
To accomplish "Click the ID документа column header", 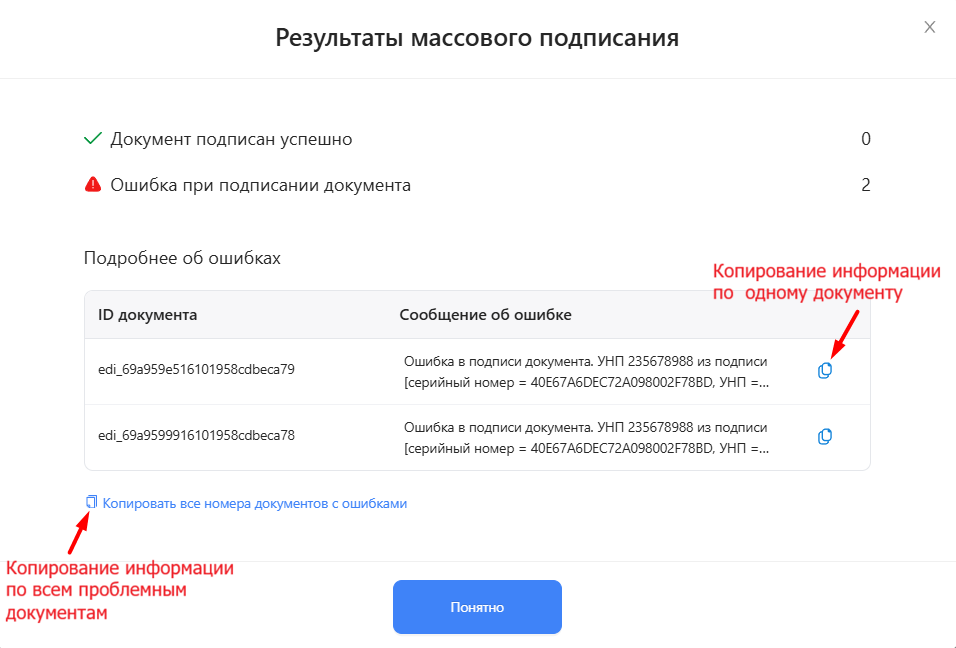I will click(147, 315).
